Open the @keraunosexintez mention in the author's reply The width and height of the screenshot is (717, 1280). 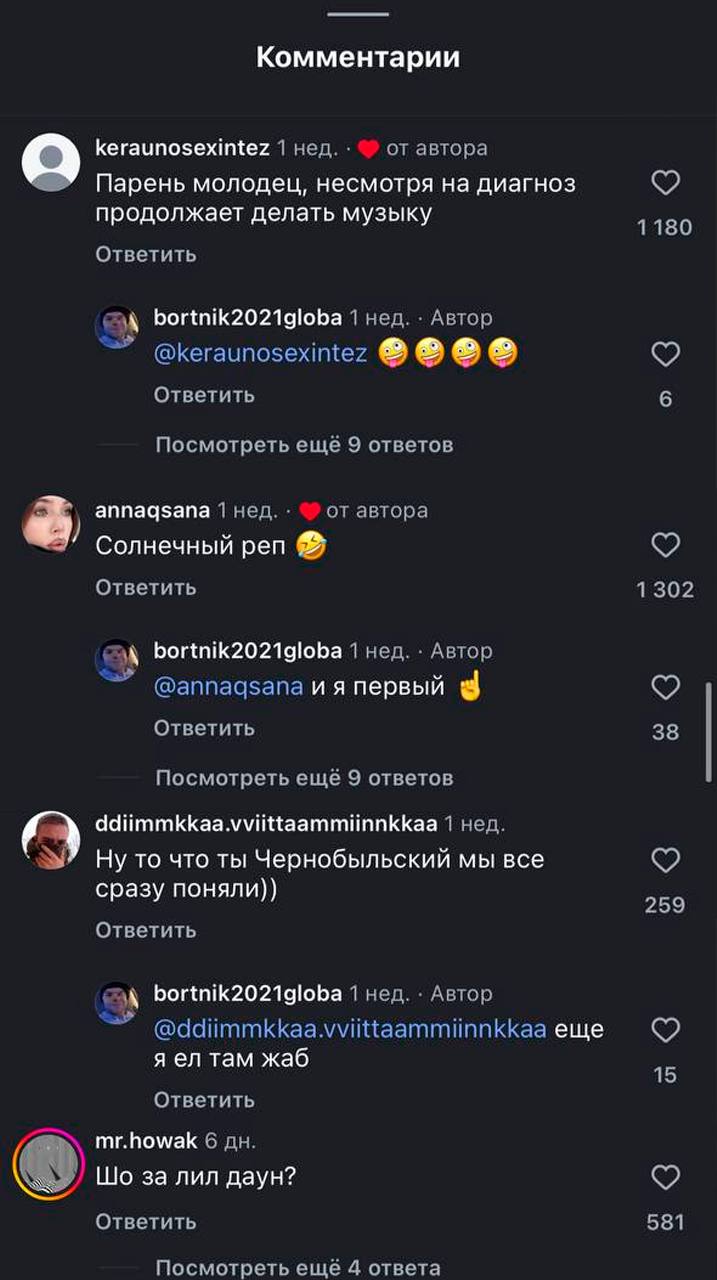tap(261, 353)
